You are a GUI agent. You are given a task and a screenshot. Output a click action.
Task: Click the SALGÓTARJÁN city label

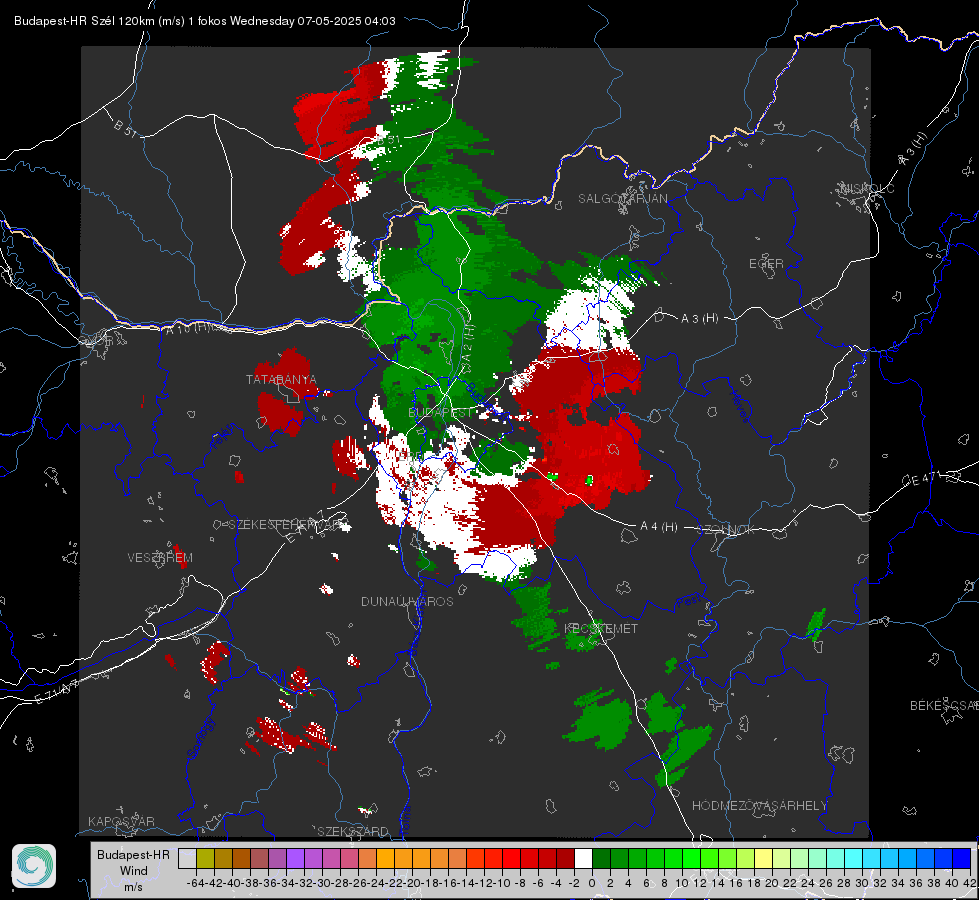tap(622, 199)
